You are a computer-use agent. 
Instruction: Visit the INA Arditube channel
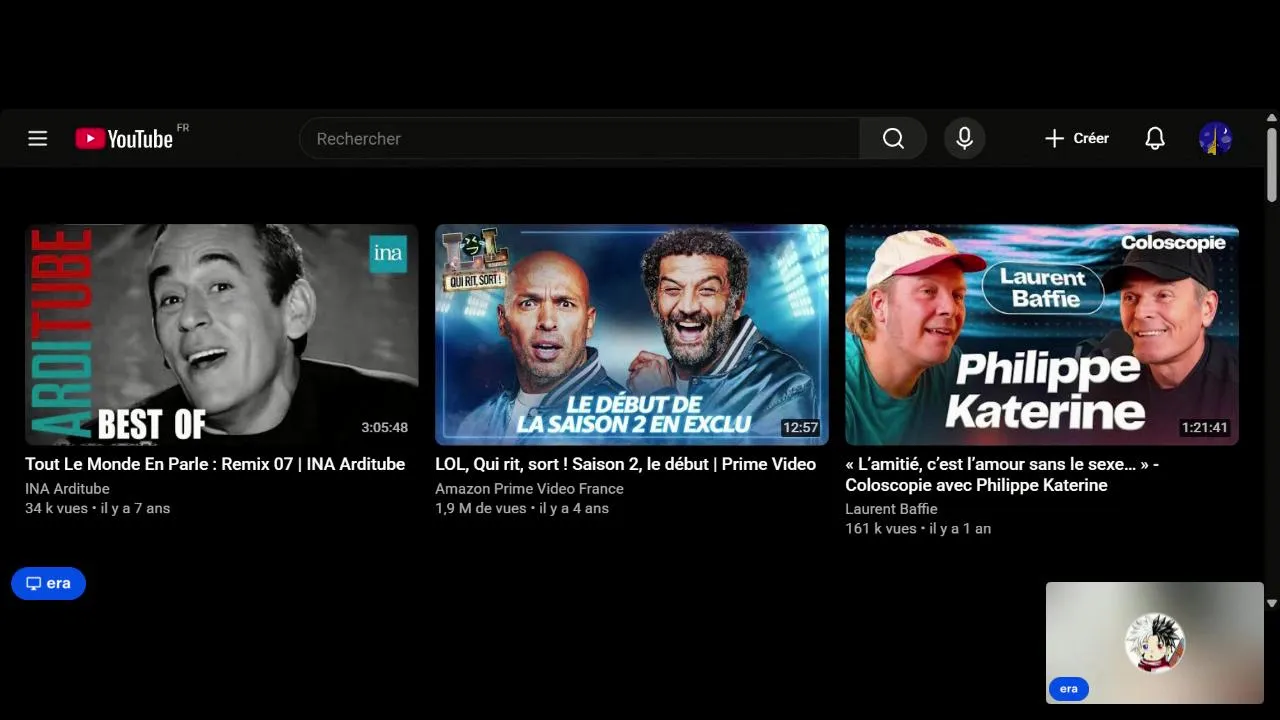pyautogui.click(x=67, y=488)
